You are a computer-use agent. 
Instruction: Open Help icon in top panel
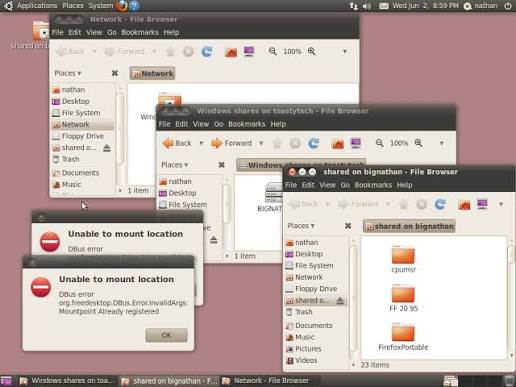[x=134, y=6]
